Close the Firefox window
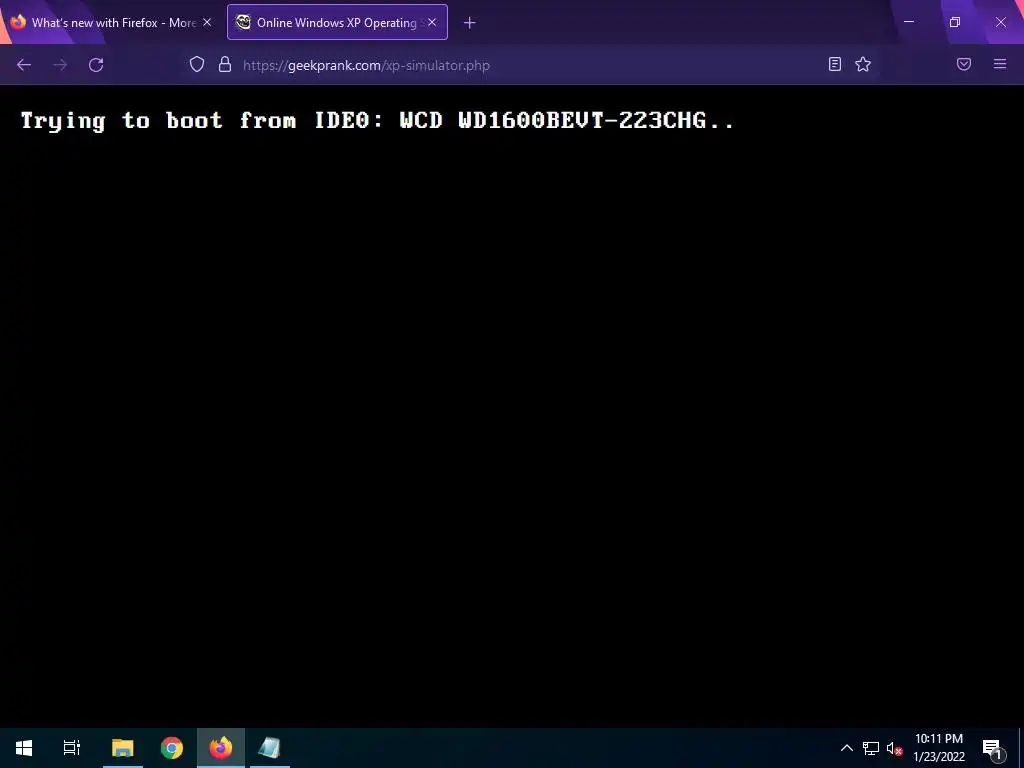The width and height of the screenshot is (1024, 768). 1000,22
